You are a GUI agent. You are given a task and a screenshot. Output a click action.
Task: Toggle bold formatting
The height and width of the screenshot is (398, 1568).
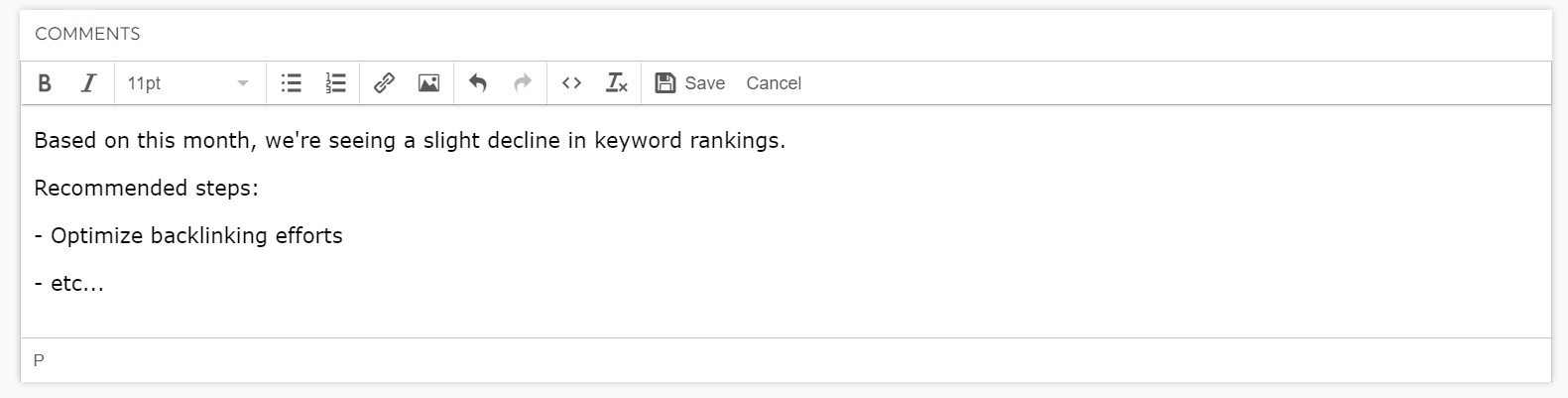click(45, 83)
